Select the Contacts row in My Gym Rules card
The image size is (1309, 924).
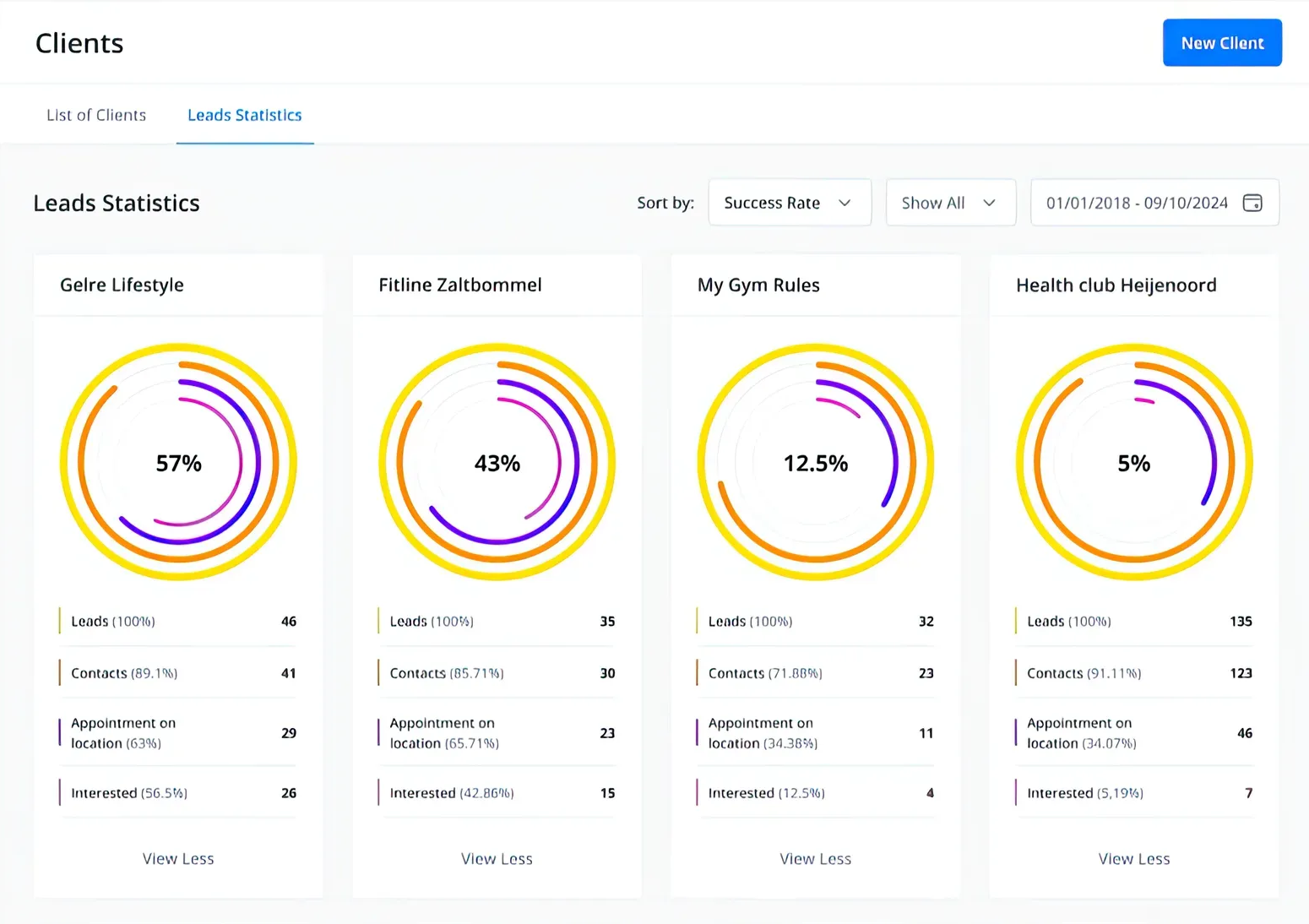[x=815, y=672]
